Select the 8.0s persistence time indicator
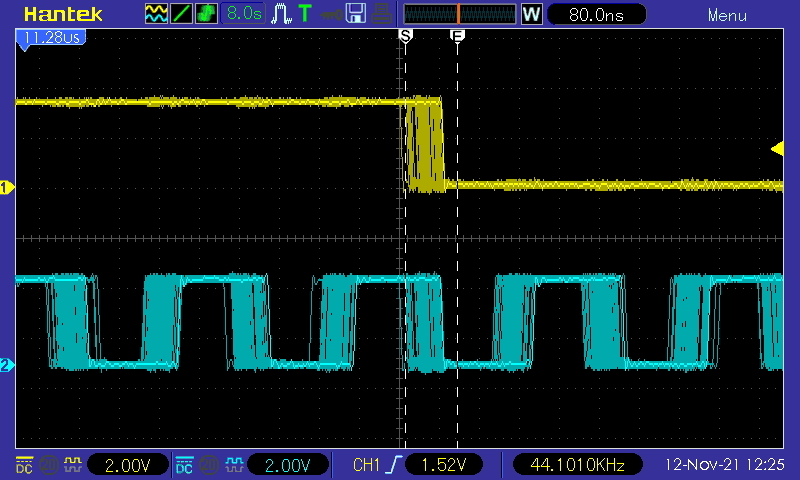 coord(243,14)
